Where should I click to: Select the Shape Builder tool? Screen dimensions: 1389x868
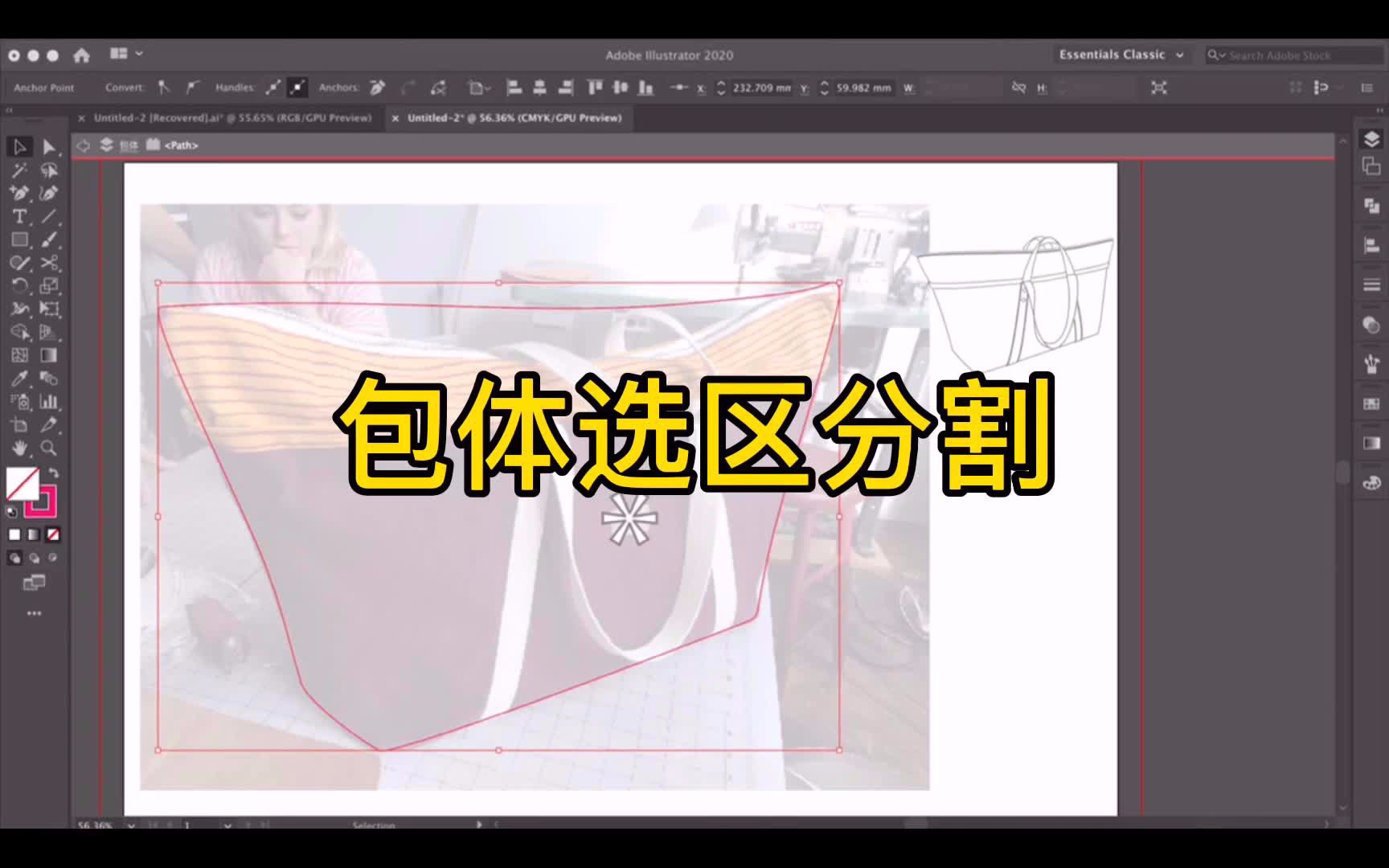[x=20, y=332]
